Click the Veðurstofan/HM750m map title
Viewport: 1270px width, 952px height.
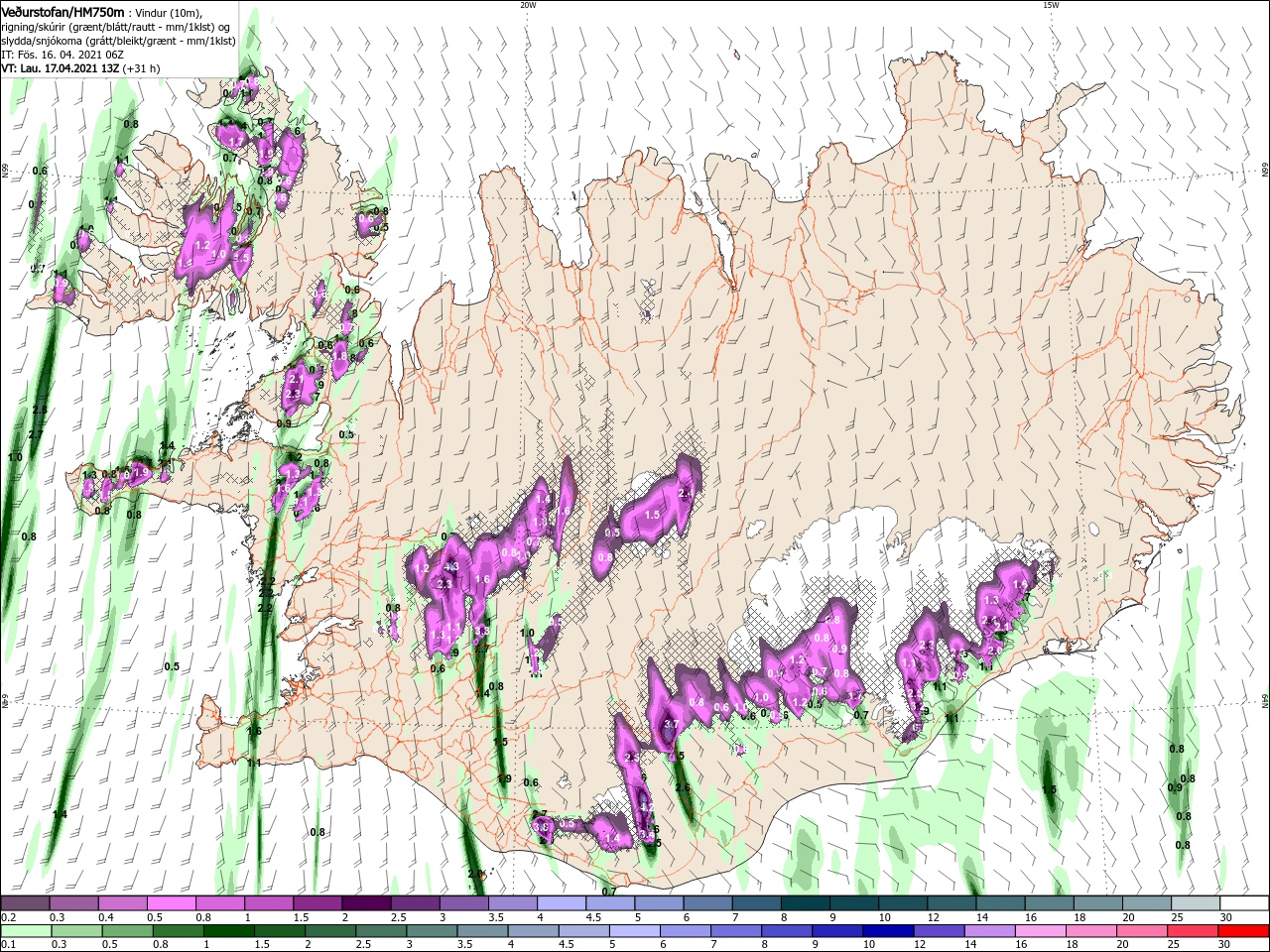(x=63, y=12)
